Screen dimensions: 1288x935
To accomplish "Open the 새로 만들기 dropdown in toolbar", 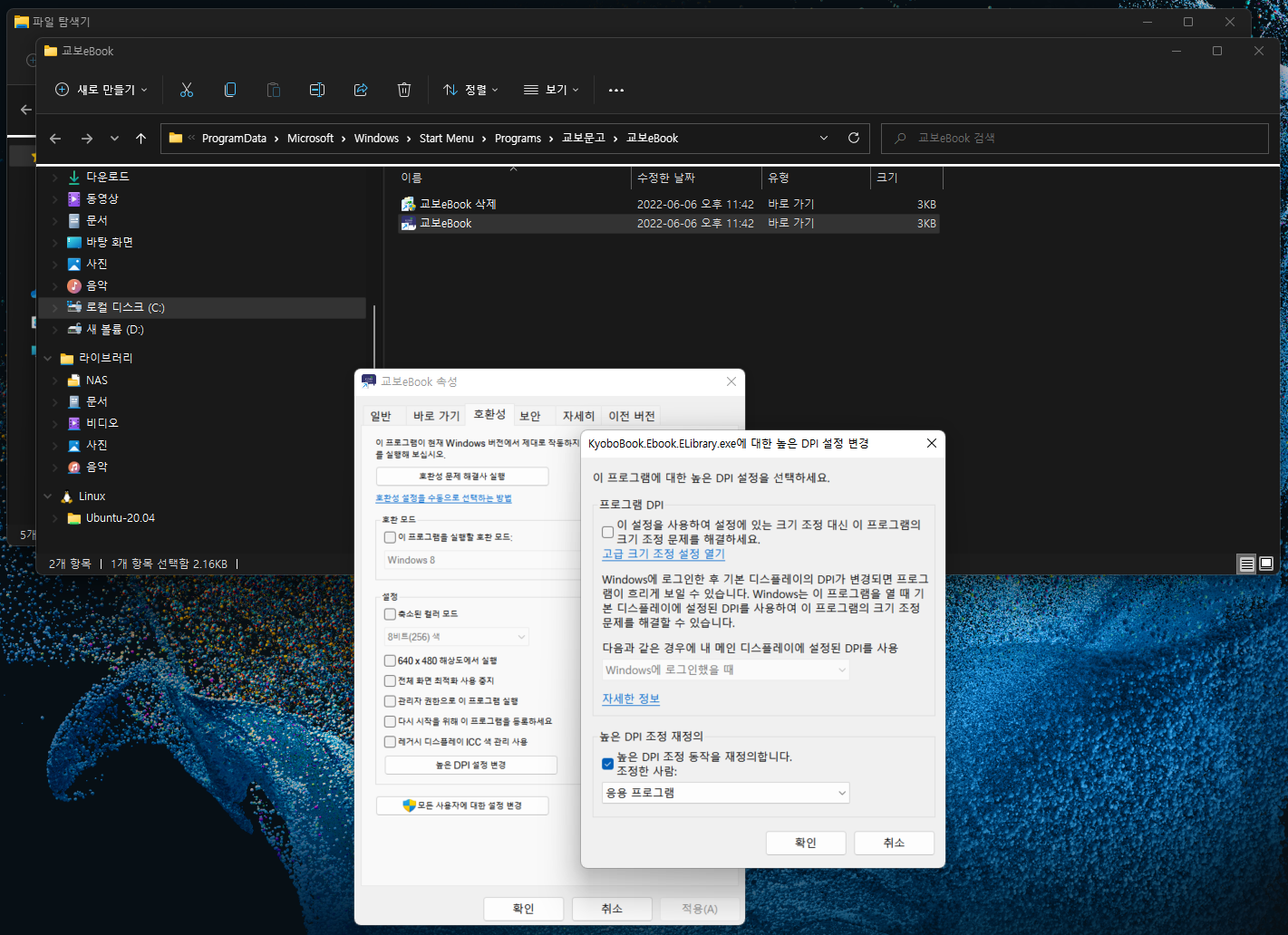I will 102,90.
